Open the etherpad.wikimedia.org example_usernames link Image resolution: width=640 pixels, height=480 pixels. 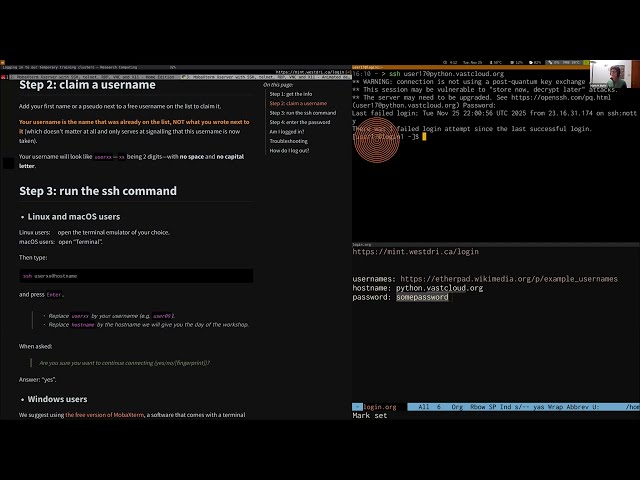[509, 279]
